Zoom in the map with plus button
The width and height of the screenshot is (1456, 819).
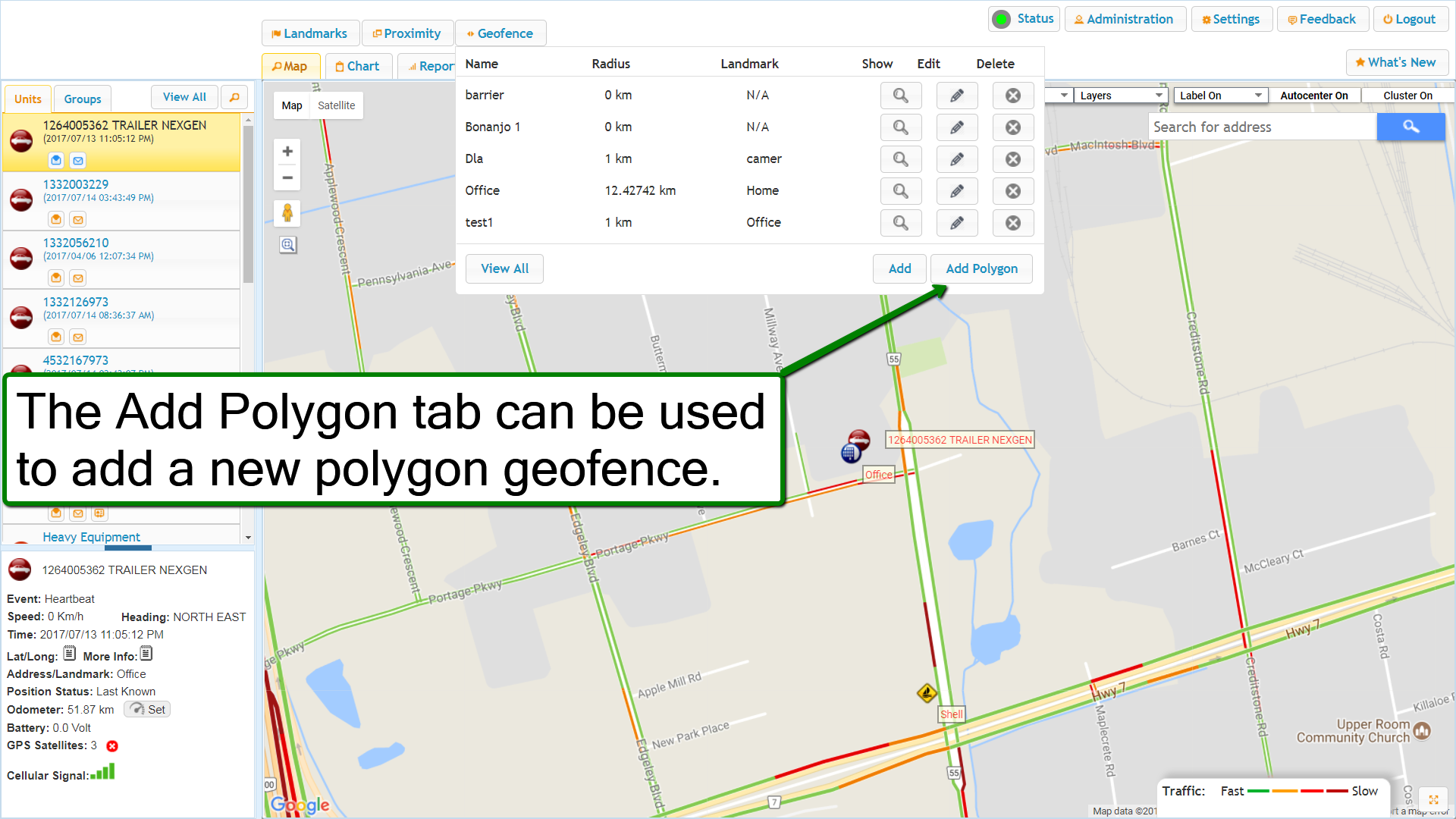tap(287, 152)
